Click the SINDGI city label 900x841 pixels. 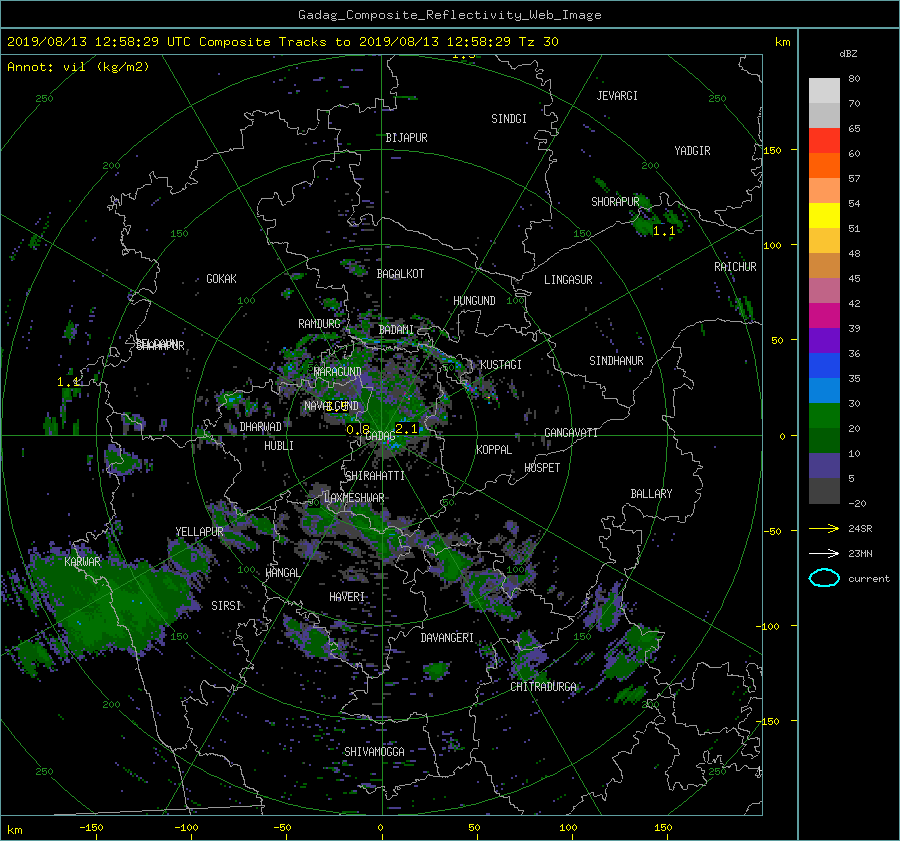tap(509, 119)
